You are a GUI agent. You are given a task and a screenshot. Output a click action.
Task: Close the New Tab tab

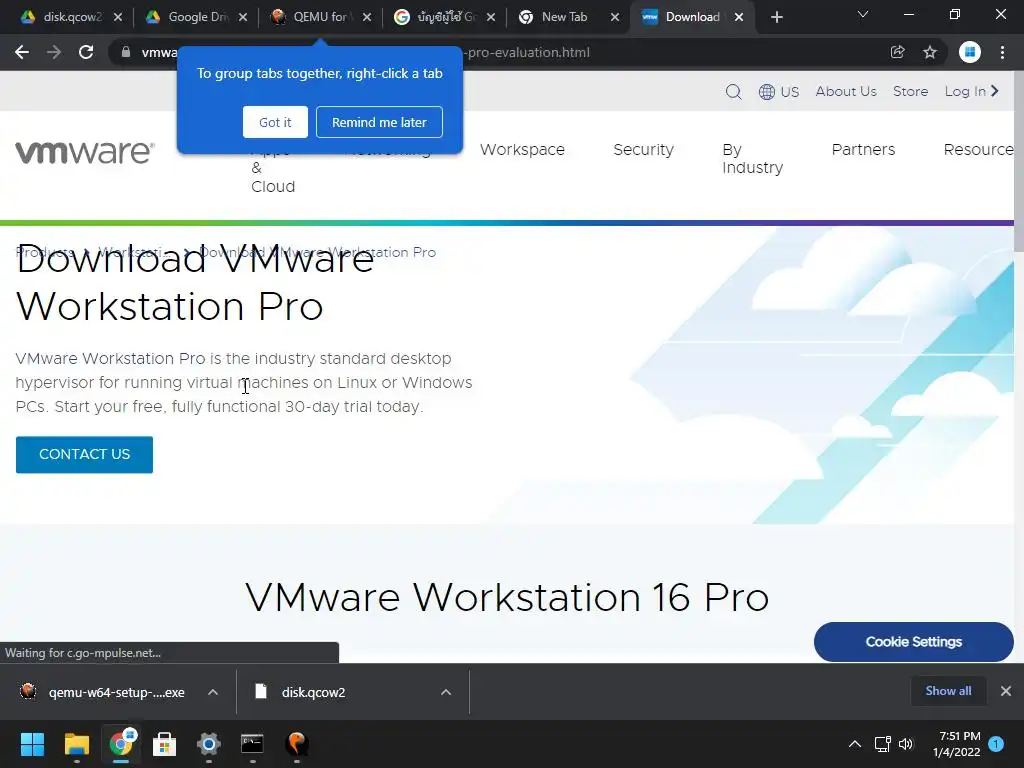[x=615, y=17]
